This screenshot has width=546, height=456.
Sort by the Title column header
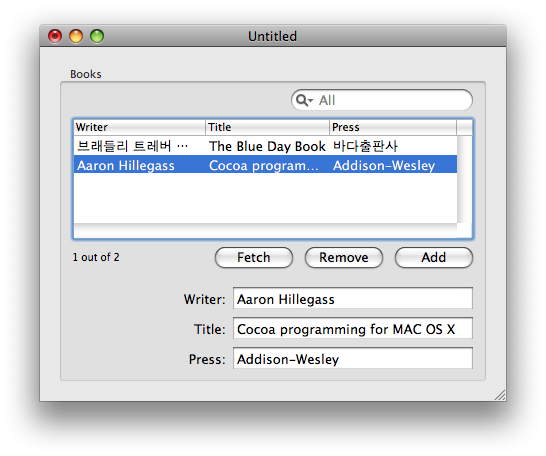click(x=267, y=127)
